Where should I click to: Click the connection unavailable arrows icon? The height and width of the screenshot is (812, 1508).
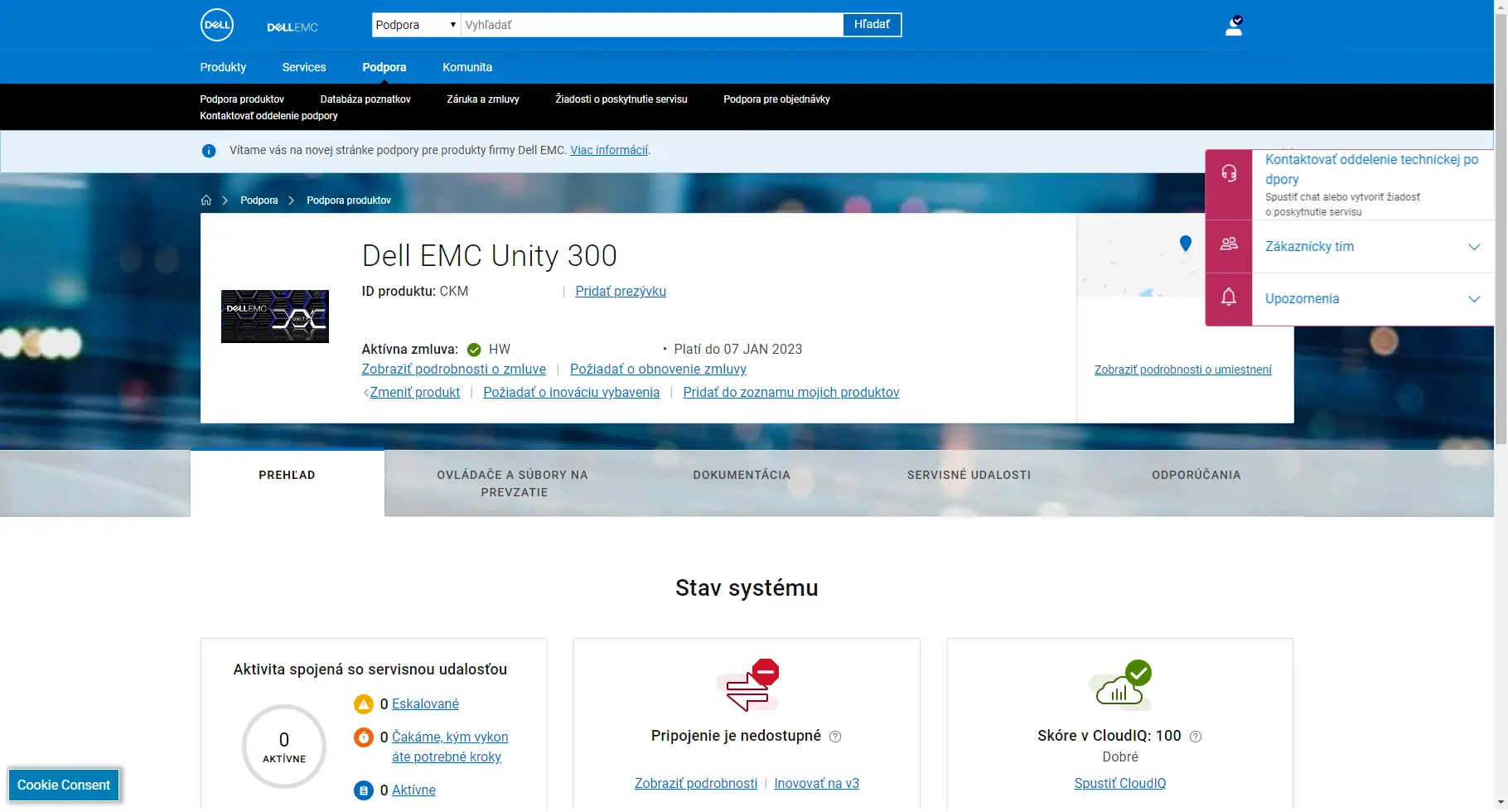pyautogui.click(x=748, y=685)
